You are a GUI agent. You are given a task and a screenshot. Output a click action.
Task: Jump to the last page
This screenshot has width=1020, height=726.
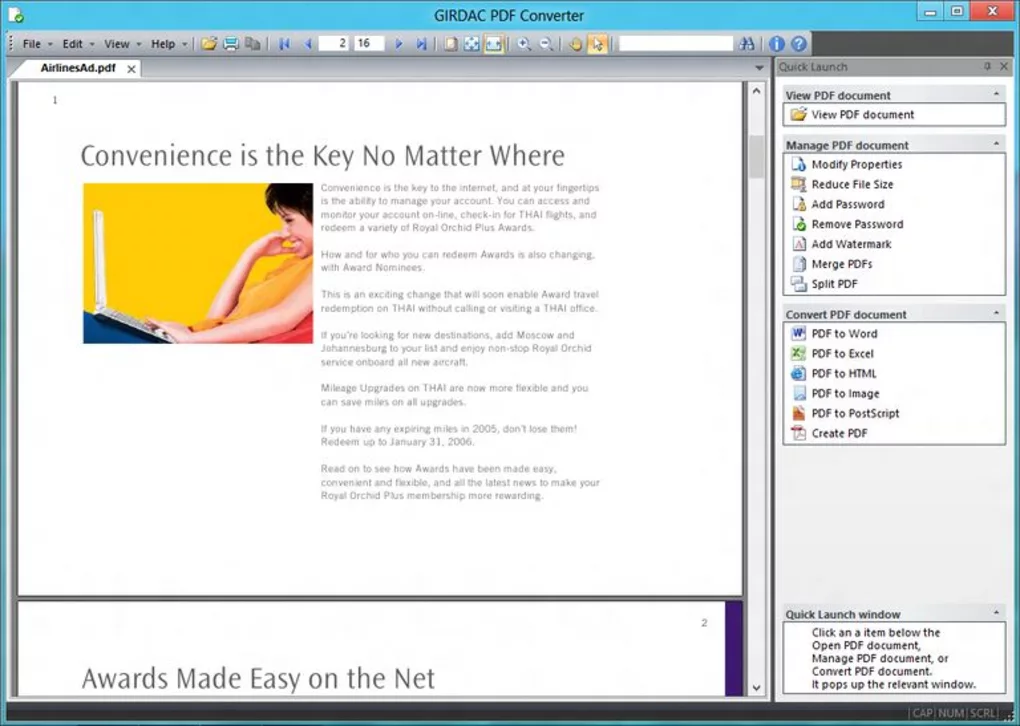click(419, 43)
